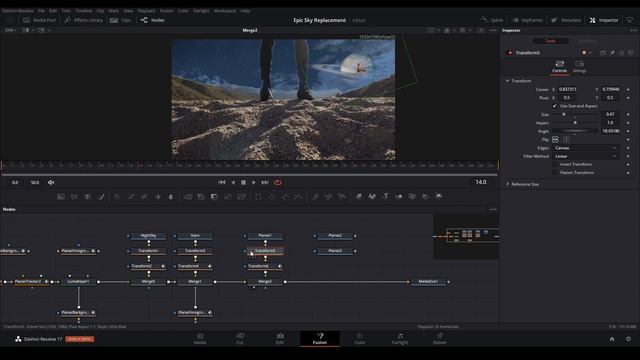Click the Angle value field
Image resolution: width=640 pixels, height=360 pixels.
(x=611, y=131)
